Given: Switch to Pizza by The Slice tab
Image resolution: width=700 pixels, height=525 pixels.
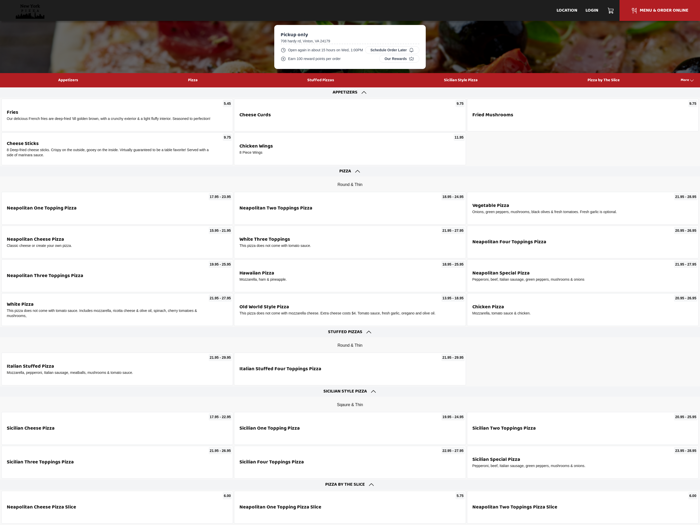Looking at the screenshot, I should pos(603,80).
